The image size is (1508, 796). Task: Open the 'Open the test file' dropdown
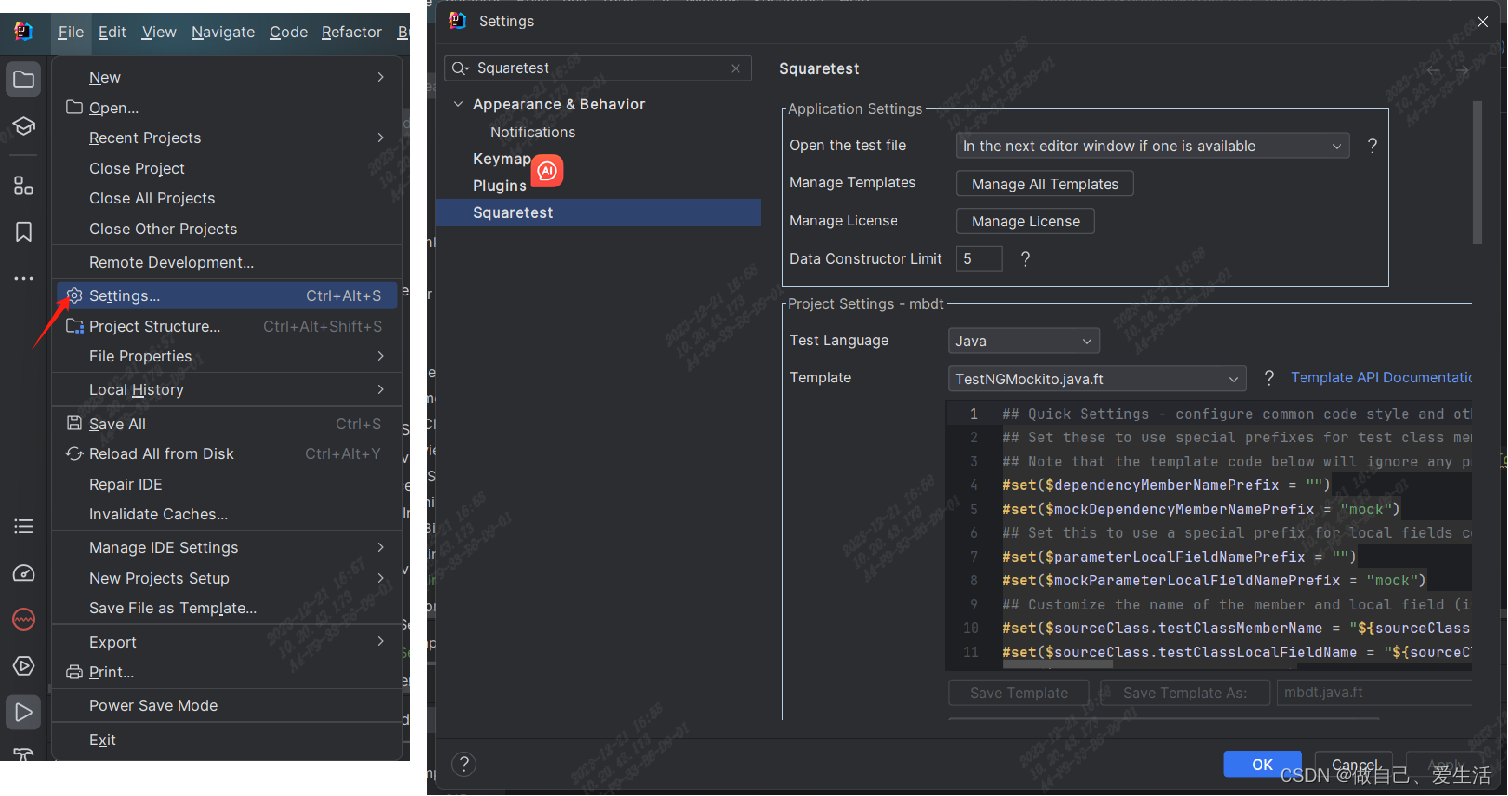[1152, 146]
